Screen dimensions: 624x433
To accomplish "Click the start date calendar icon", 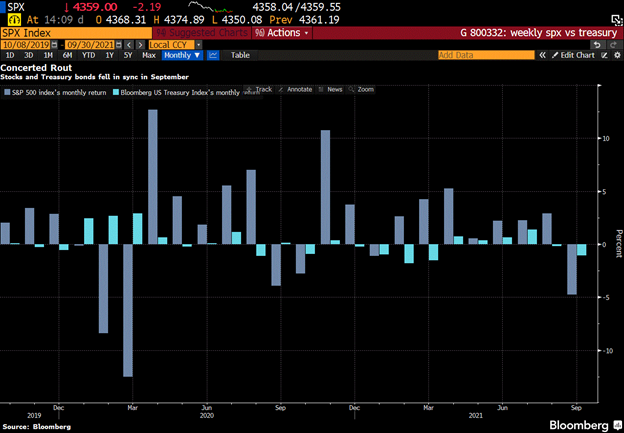I will (57, 45).
